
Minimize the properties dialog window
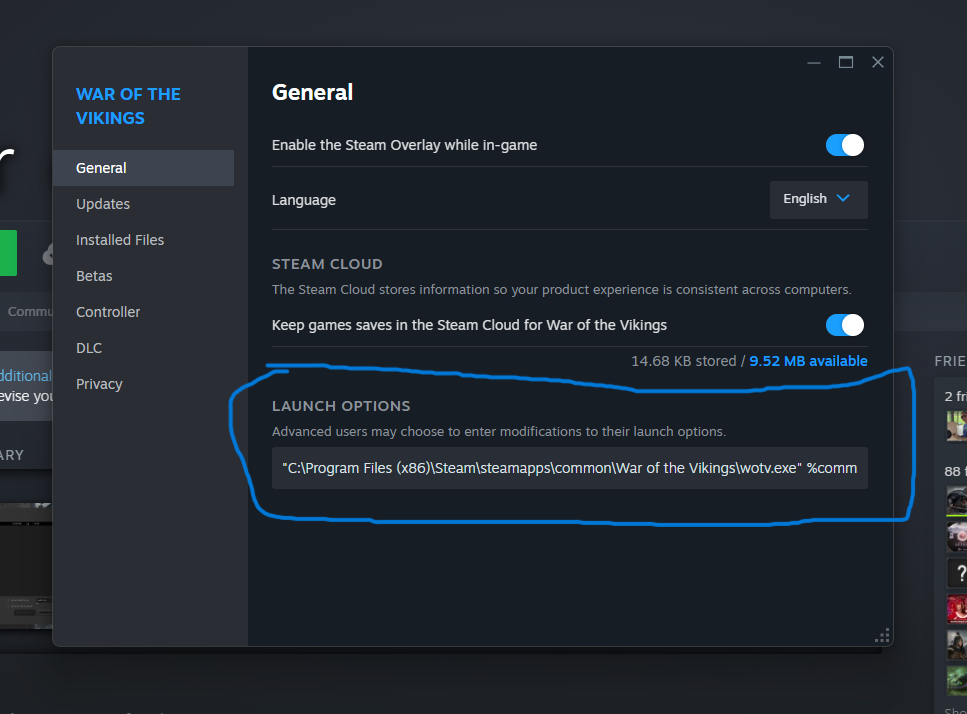(815, 62)
